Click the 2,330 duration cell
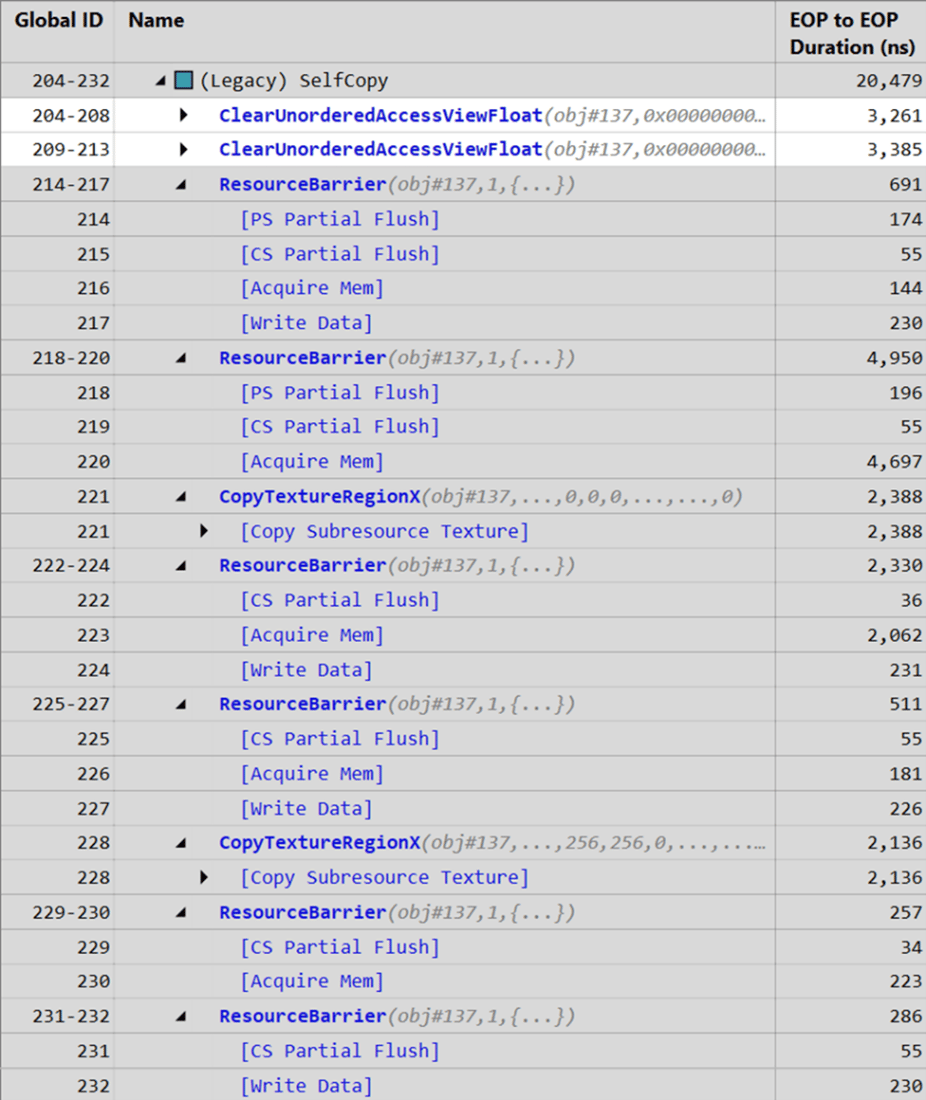The width and height of the screenshot is (926, 1100). pos(894,565)
